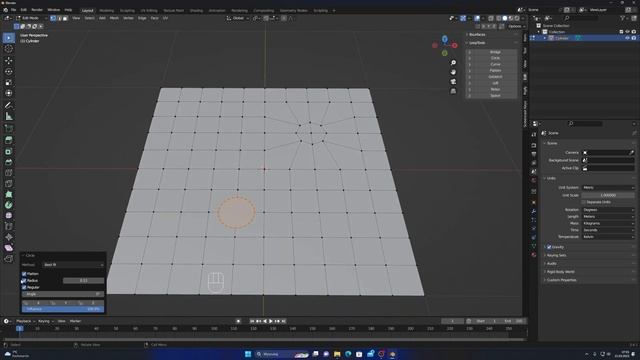
Task: Toggle the Gravity checkbox in Scene properties
Action: [x=549, y=247]
